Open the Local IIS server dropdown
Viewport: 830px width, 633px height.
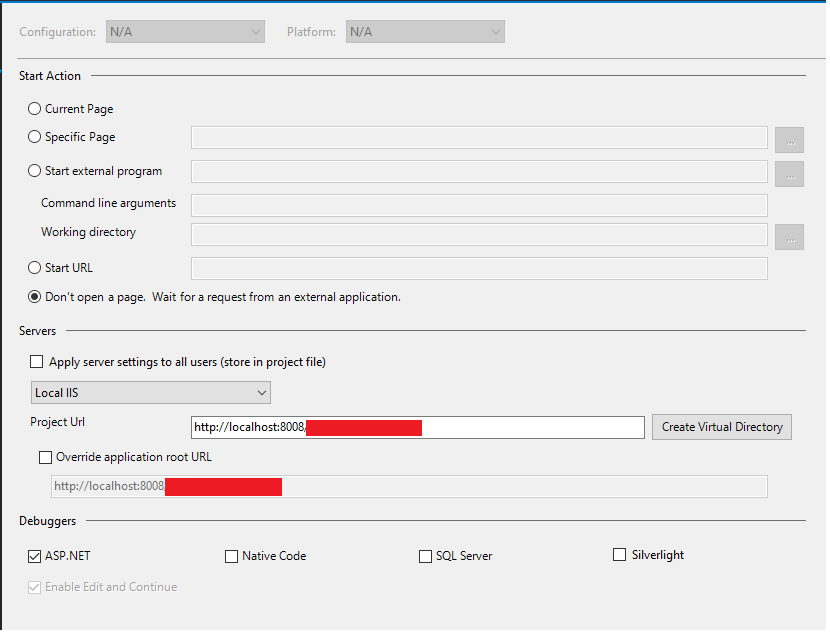click(x=150, y=393)
